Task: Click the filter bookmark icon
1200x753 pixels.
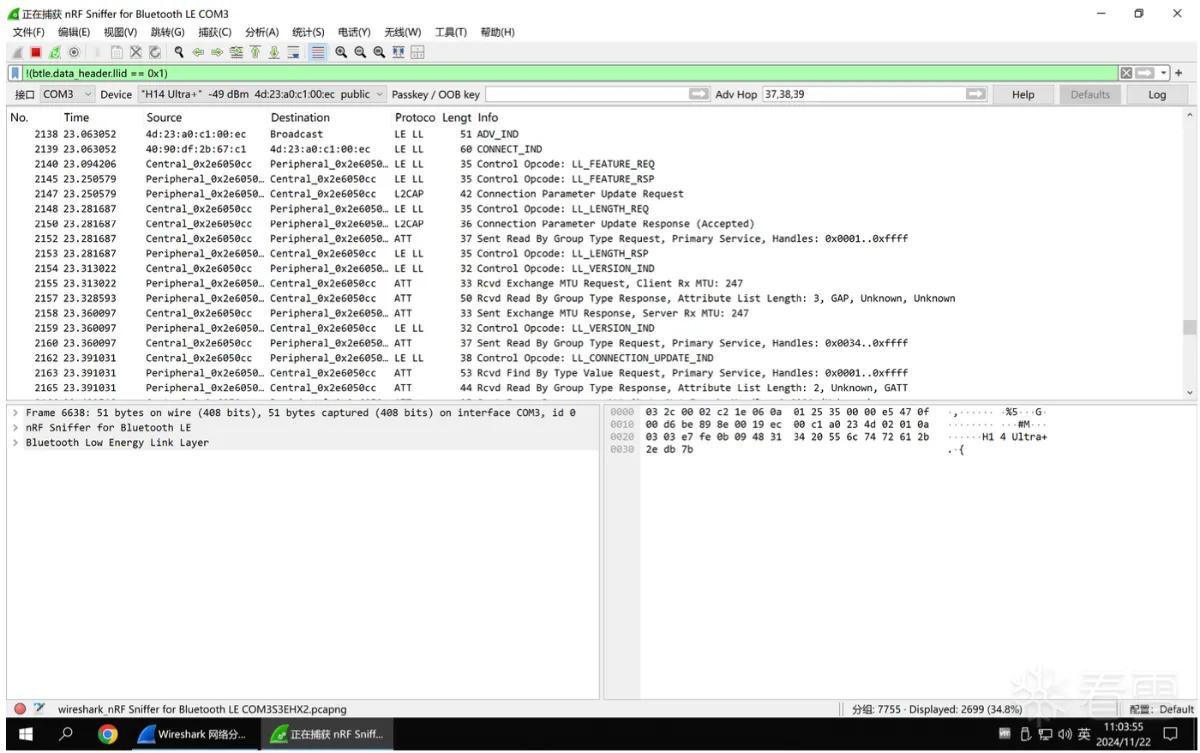Action: [x=15, y=73]
